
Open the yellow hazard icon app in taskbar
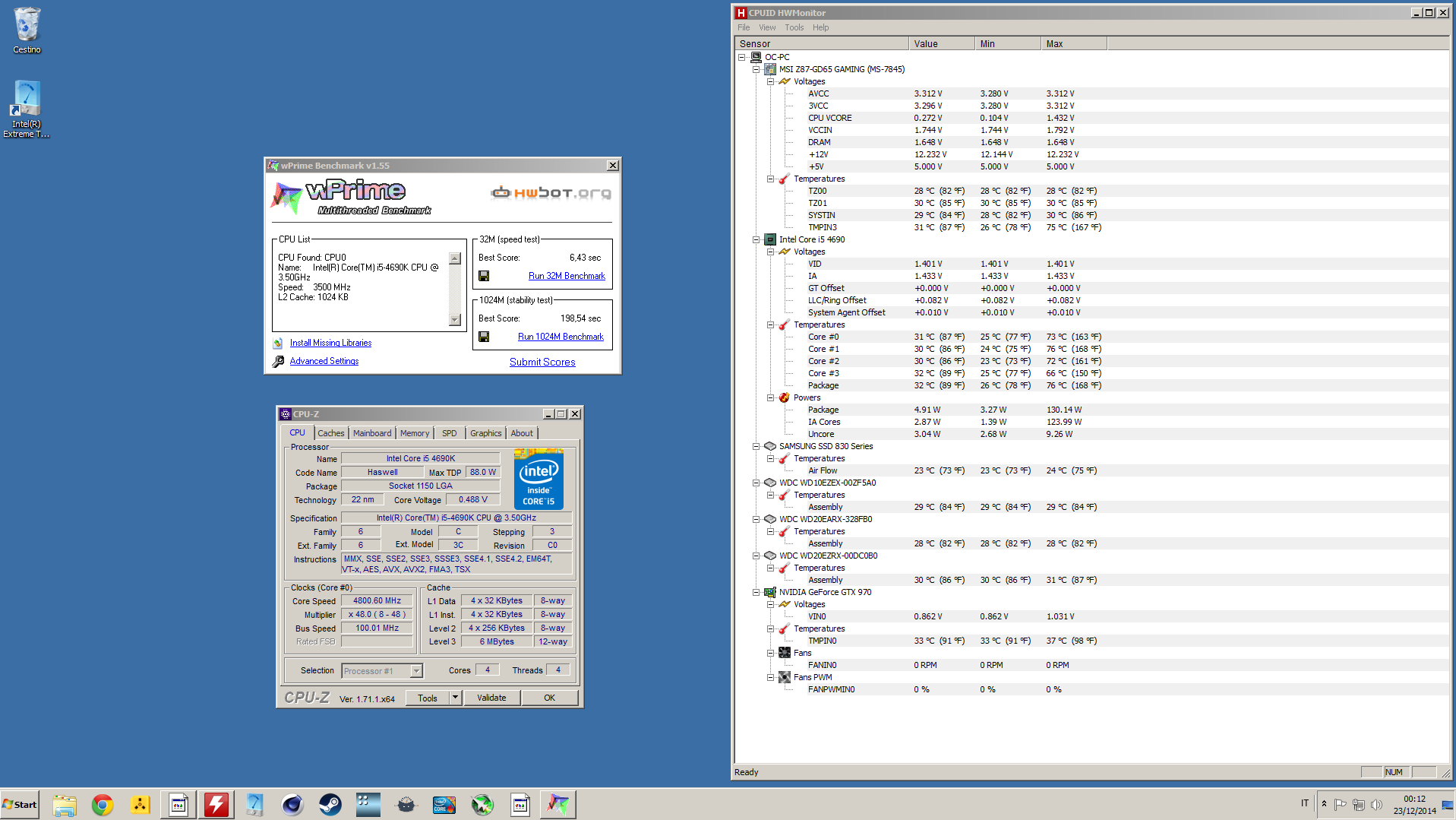pyautogui.click(x=141, y=805)
